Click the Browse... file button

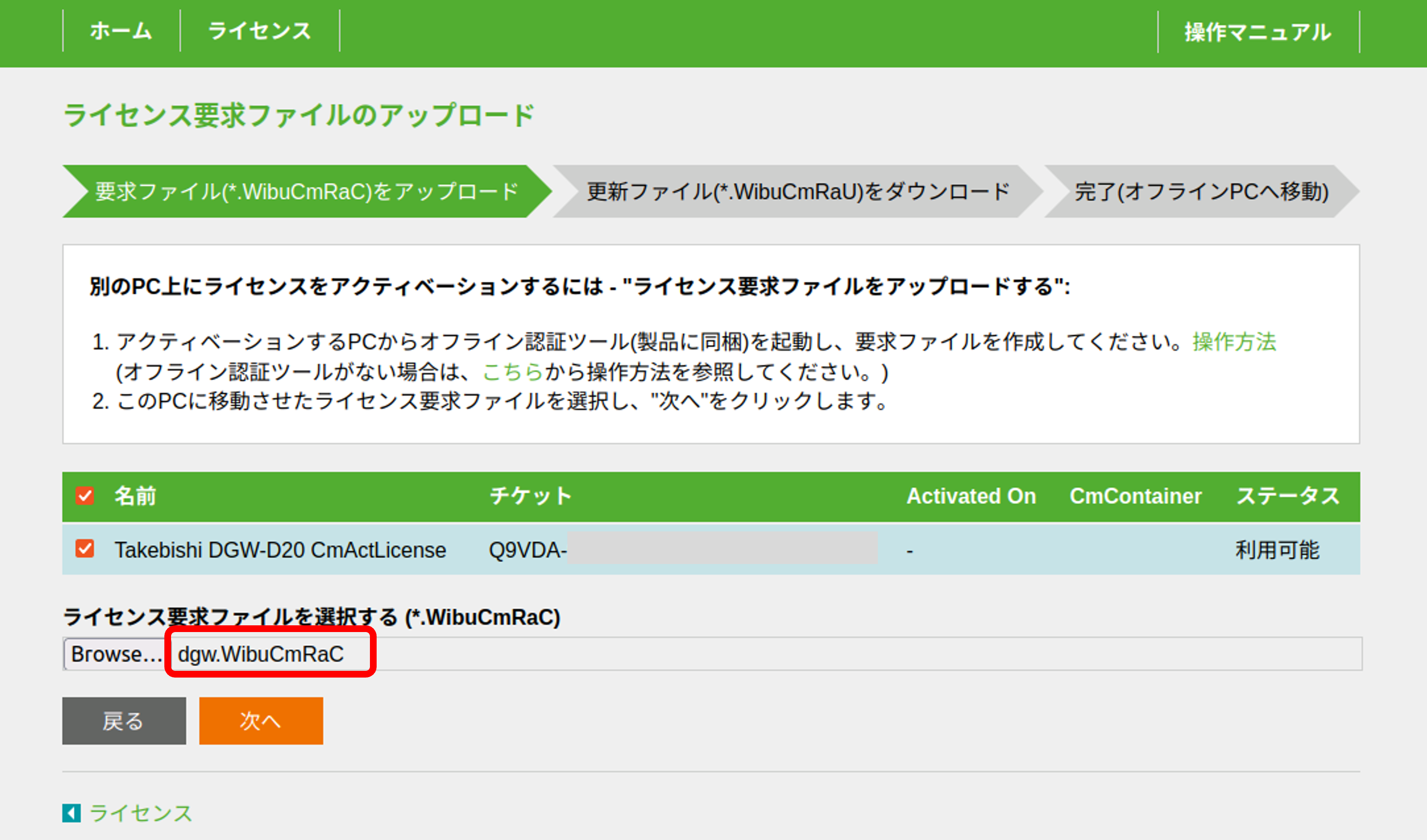click(115, 654)
